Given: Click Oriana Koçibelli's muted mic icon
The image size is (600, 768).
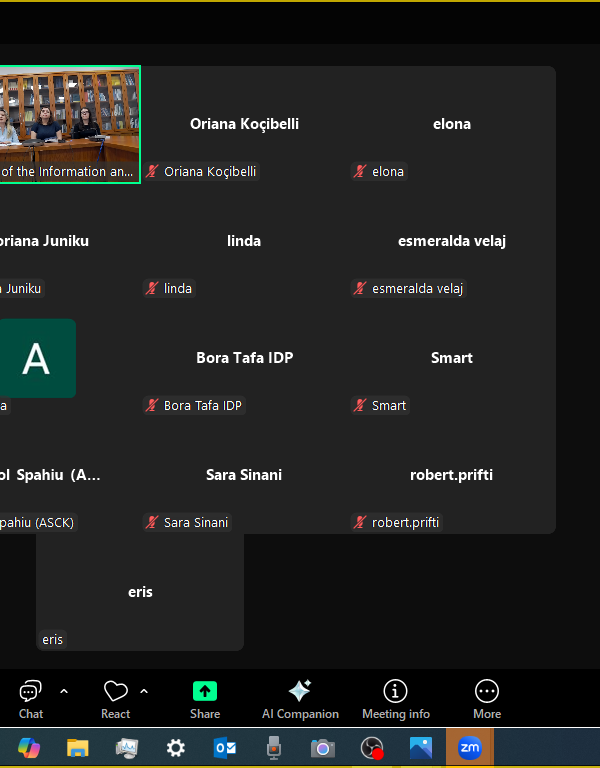Looking at the screenshot, I should (153, 172).
